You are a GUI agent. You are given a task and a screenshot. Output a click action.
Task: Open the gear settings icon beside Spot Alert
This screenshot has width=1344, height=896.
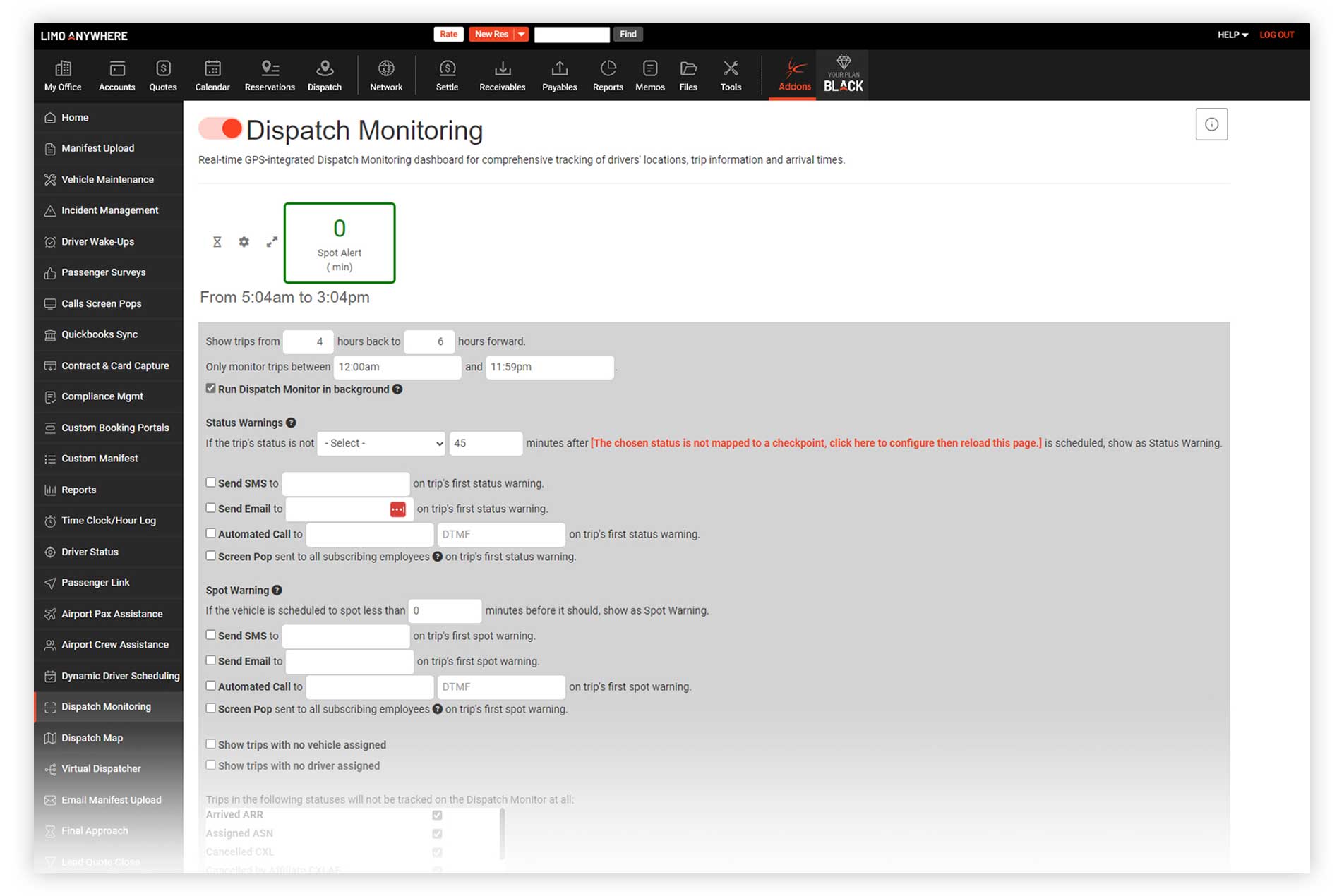click(244, 242)
